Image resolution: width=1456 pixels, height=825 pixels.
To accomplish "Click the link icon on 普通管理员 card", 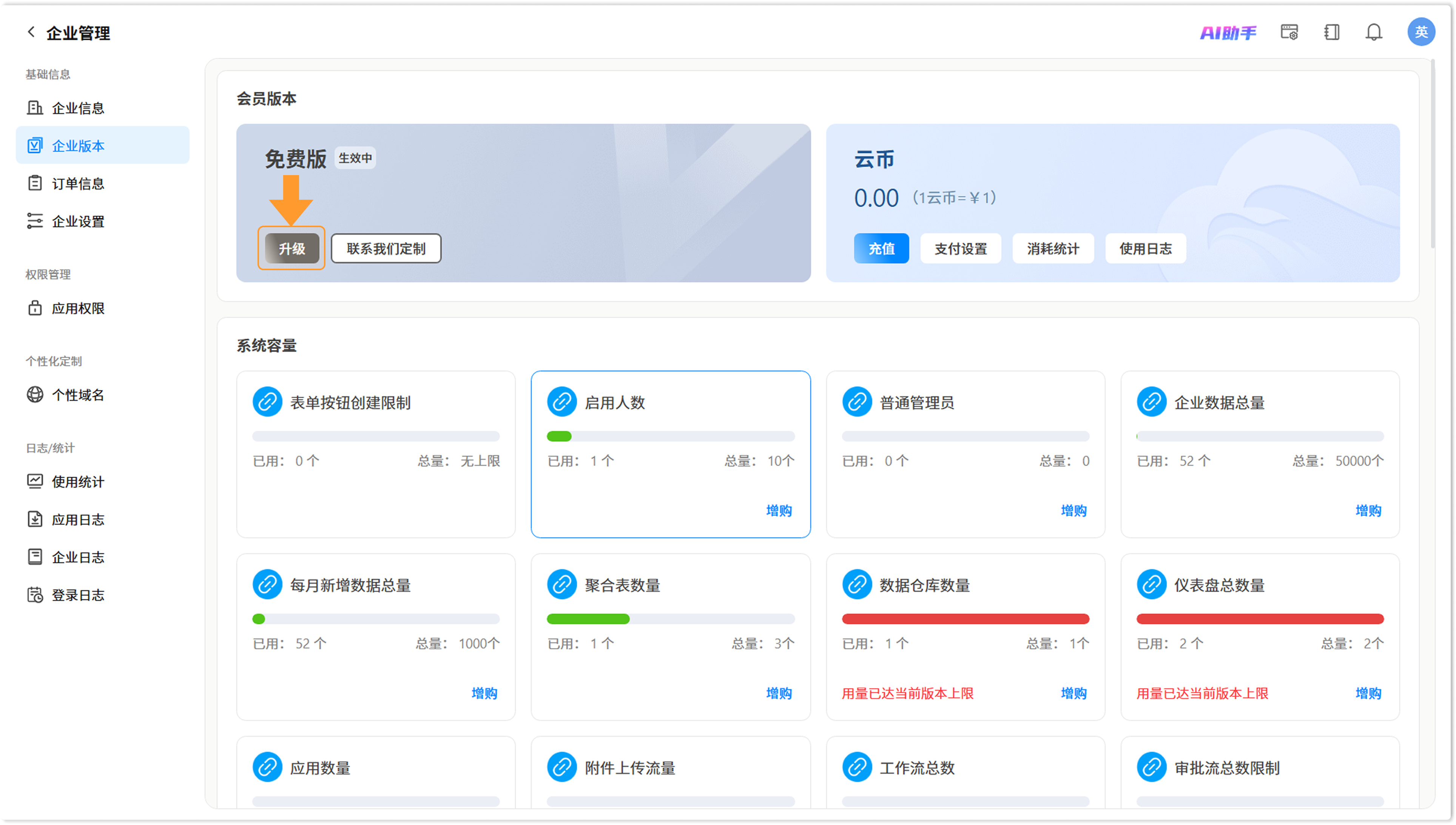I will pyautogui.click(x=857, y=402).
